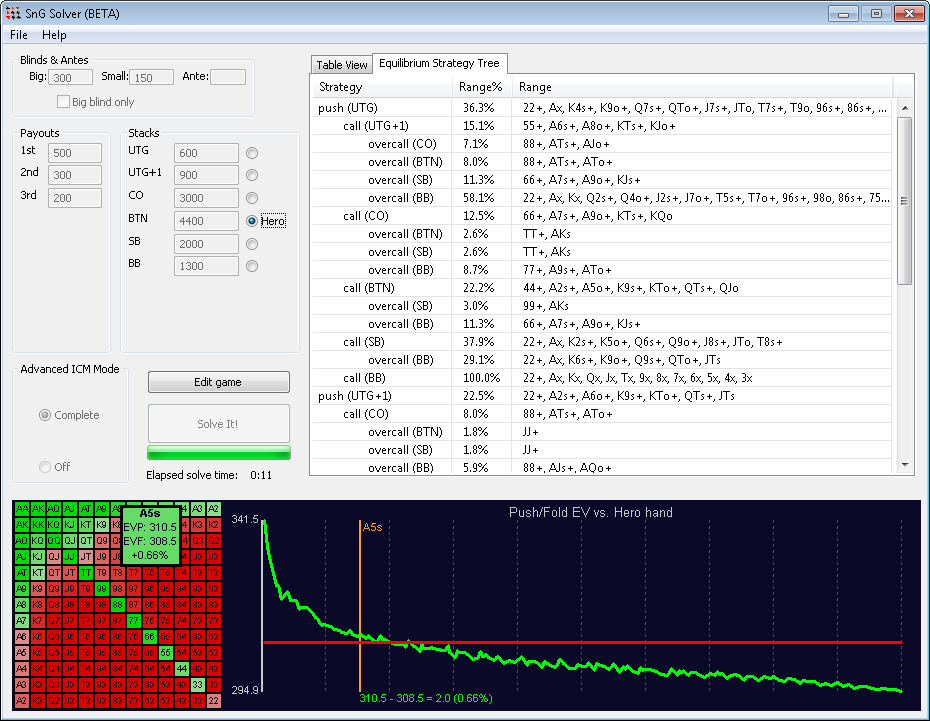Click the BTN stack input field
This screenshot has width=930, height=721.
[x=205, y=221]
